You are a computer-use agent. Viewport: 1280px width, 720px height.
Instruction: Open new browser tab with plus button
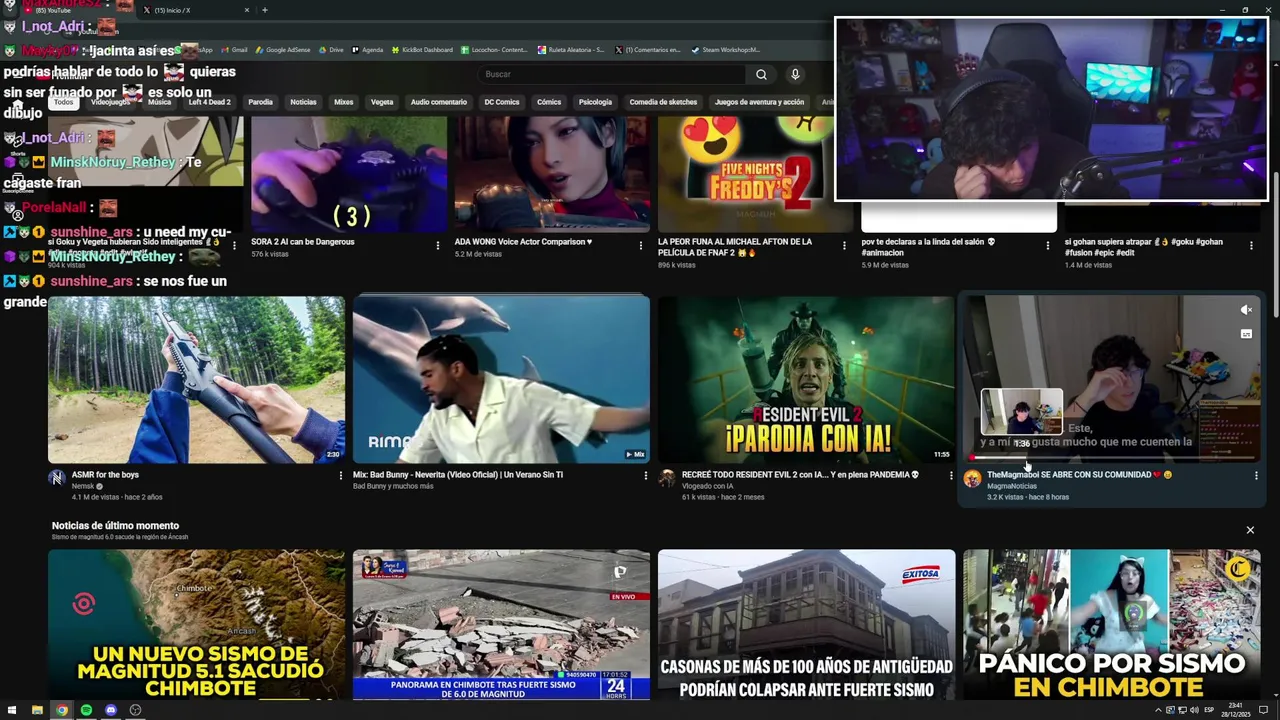click(x=265, y=10)
